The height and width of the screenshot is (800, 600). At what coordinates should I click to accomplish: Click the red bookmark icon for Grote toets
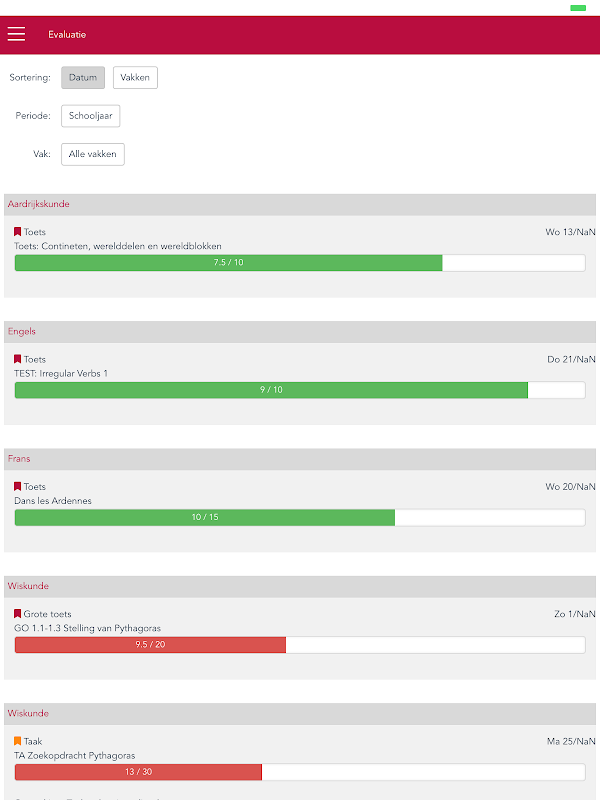pyautogui.click(x=18, y=614)
